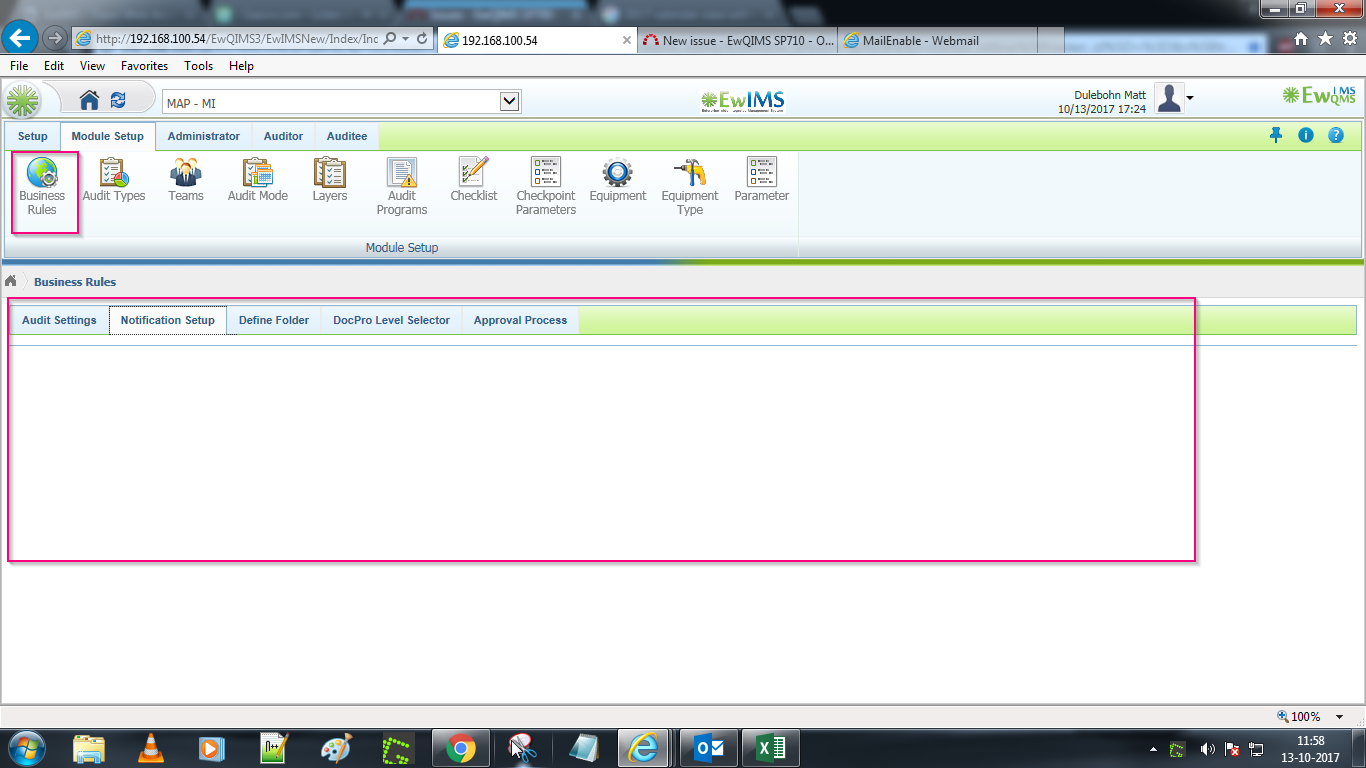Open Equipment Type drill icon
Image resolution: width=1366 pixels, height=768 pixels.
690,188
